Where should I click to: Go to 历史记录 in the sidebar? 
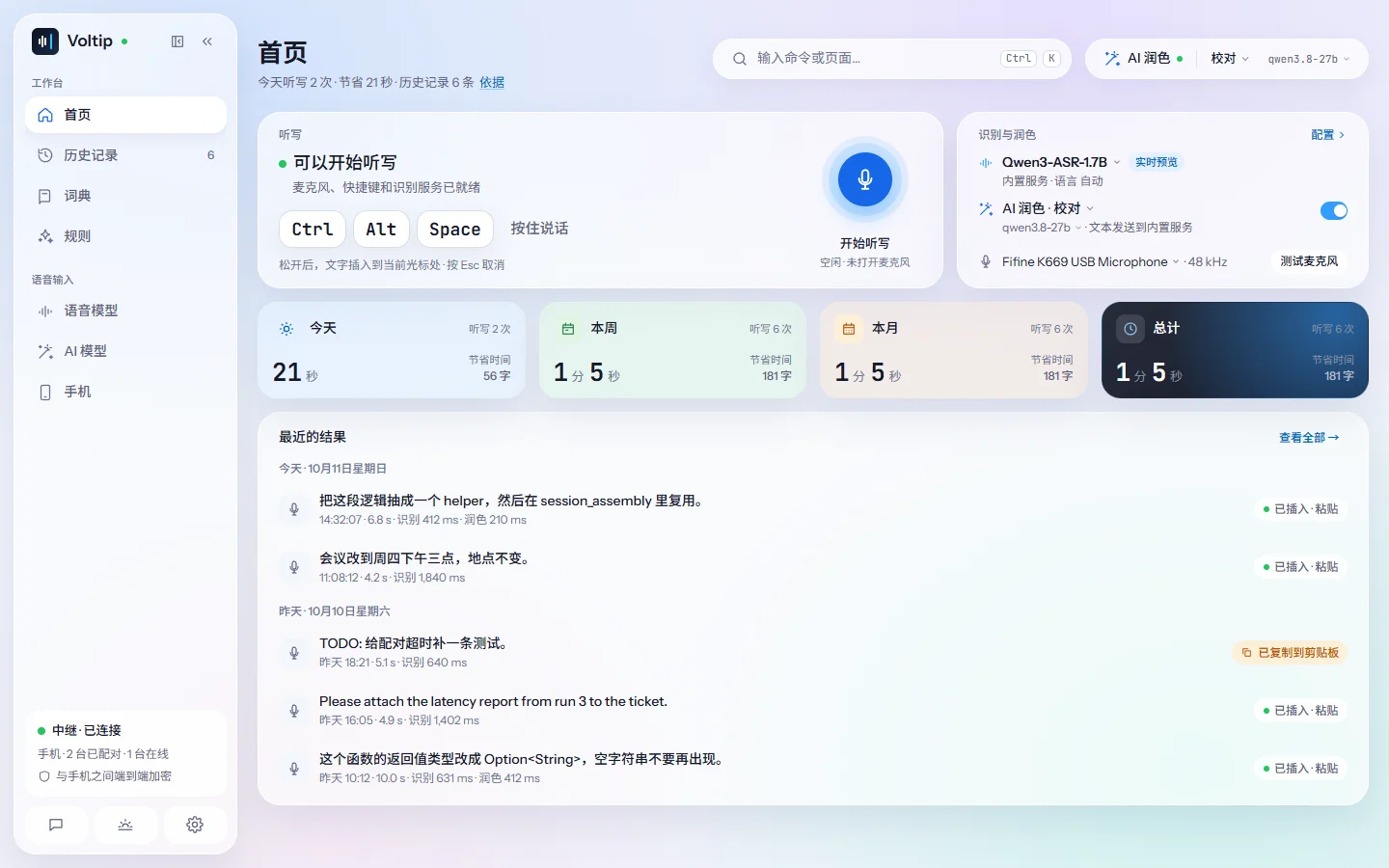[x=125, y=155]
